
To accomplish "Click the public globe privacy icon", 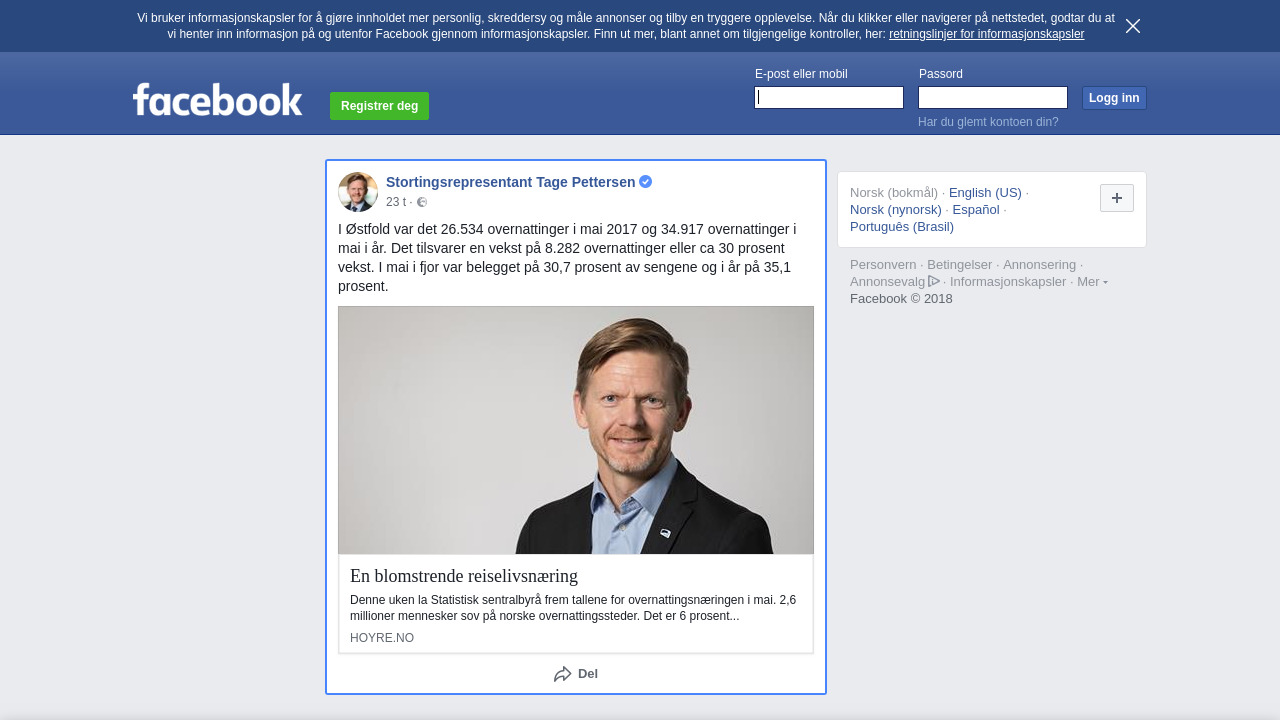I will click(x=422, y=202).
